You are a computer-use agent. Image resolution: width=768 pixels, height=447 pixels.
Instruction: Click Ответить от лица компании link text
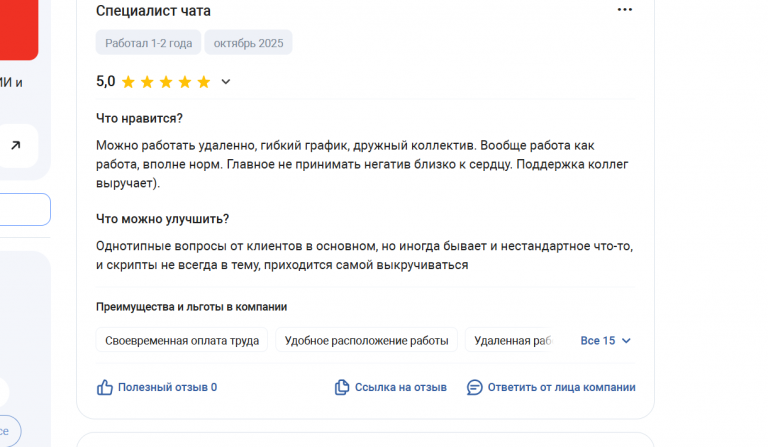tap(561, 387)
